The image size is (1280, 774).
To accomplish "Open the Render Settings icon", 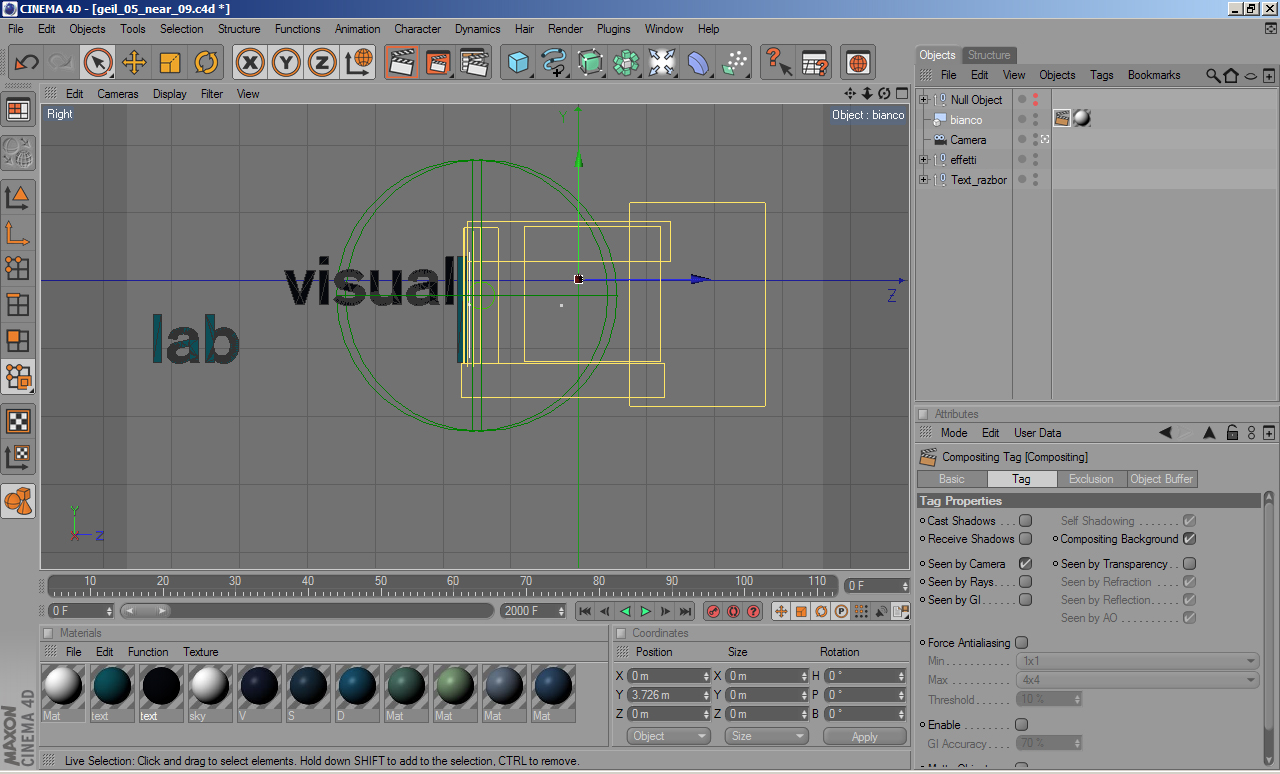I will [474, 63].
